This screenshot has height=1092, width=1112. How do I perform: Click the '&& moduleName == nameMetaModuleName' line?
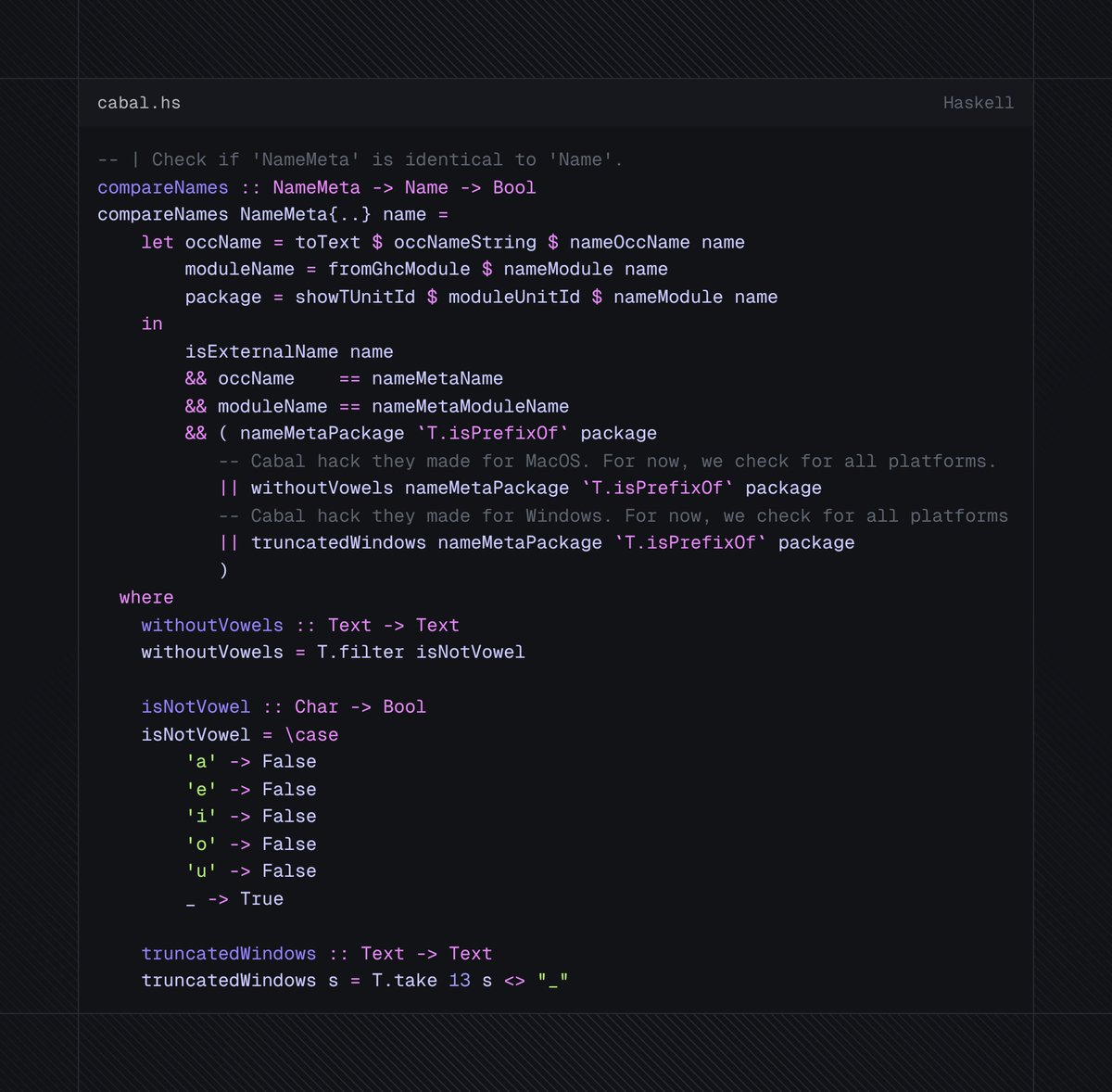point(377,406)
